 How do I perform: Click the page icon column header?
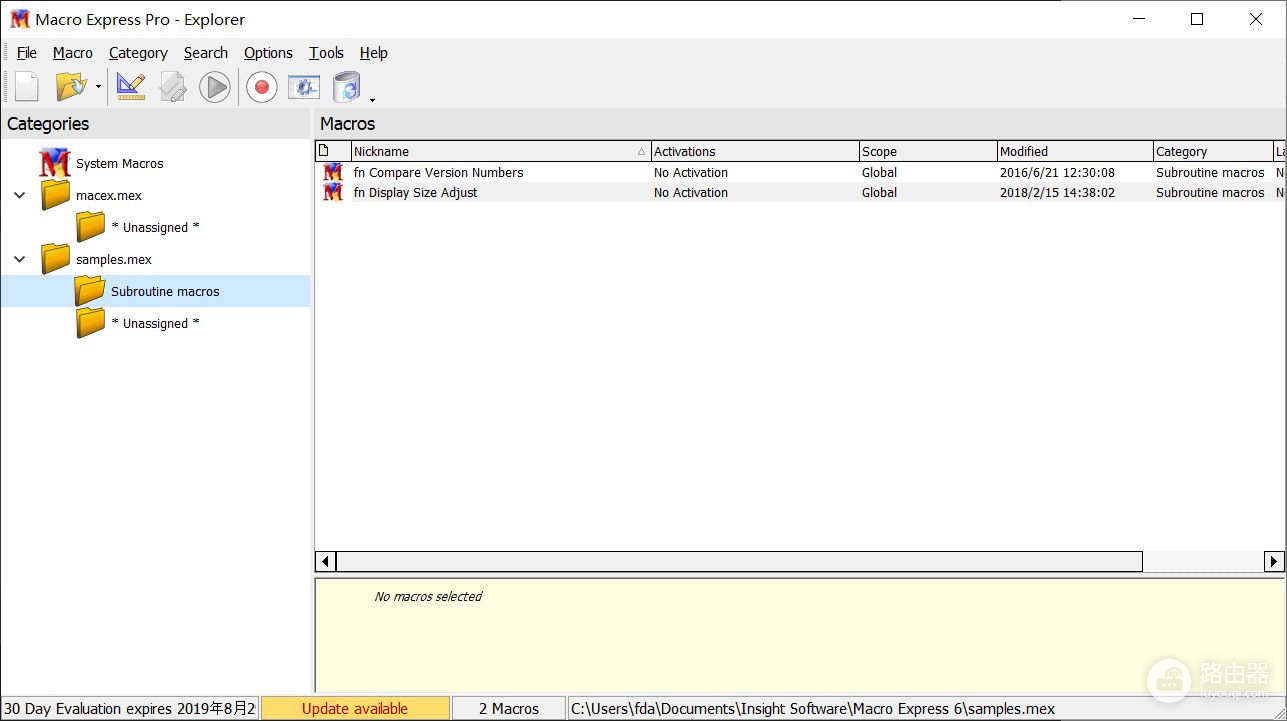pos(333,151)
